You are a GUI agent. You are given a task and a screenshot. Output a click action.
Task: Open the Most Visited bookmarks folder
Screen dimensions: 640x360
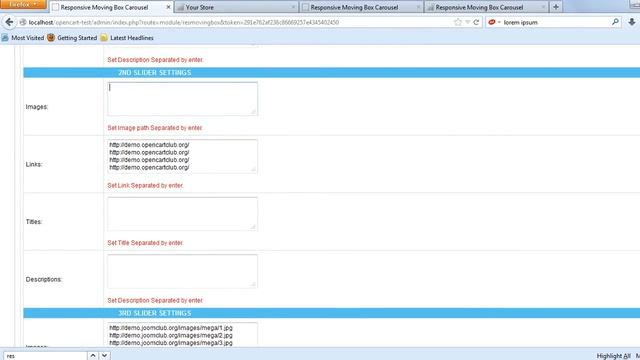click(x=23, y=38)
